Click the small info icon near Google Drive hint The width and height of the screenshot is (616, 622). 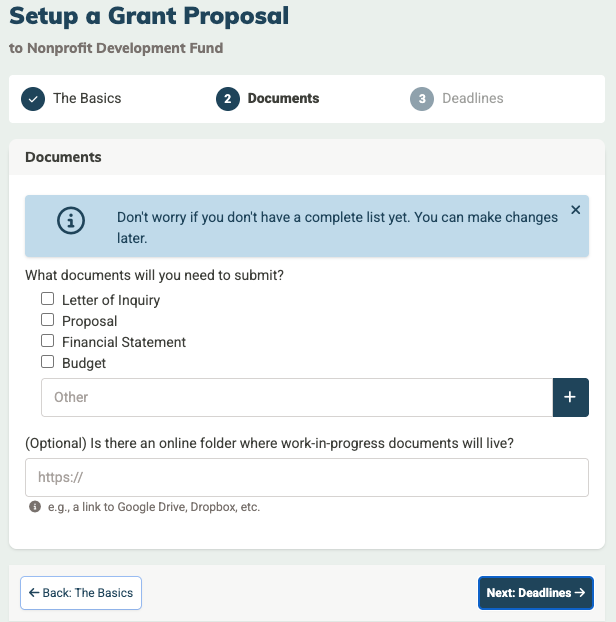tap(35, 507)
